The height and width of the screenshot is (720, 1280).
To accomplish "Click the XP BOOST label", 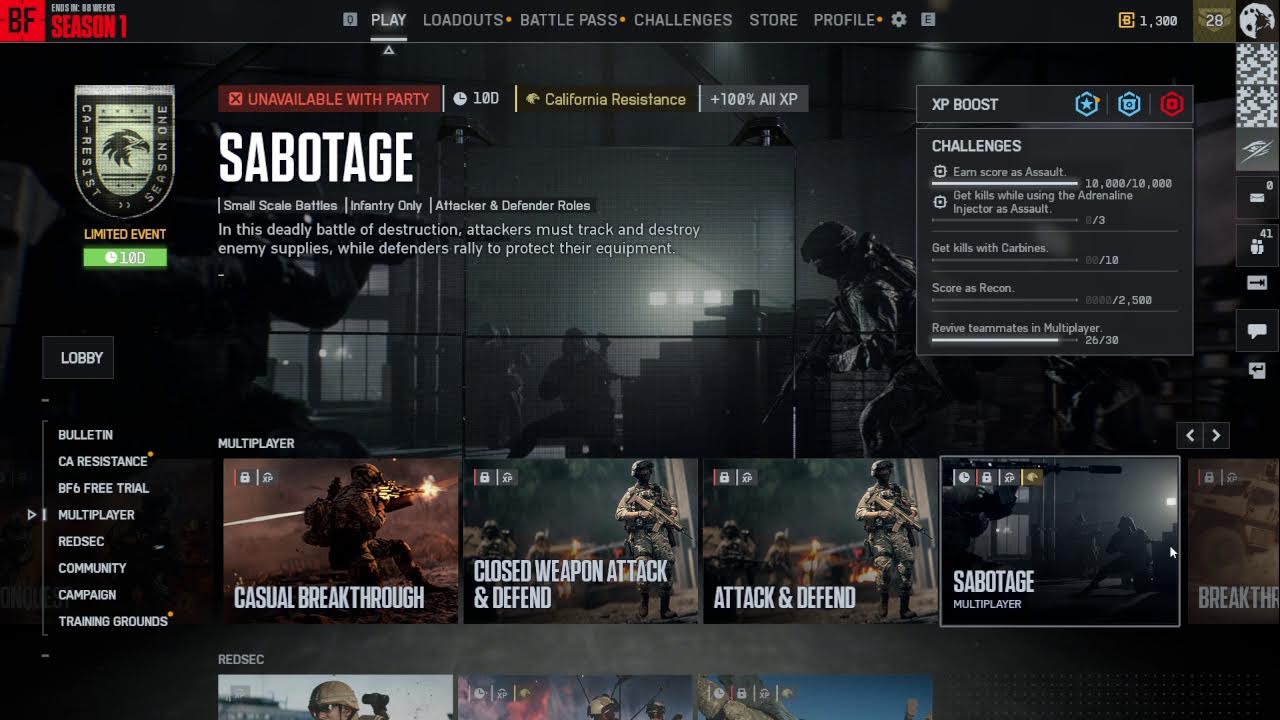I will 965,104.
